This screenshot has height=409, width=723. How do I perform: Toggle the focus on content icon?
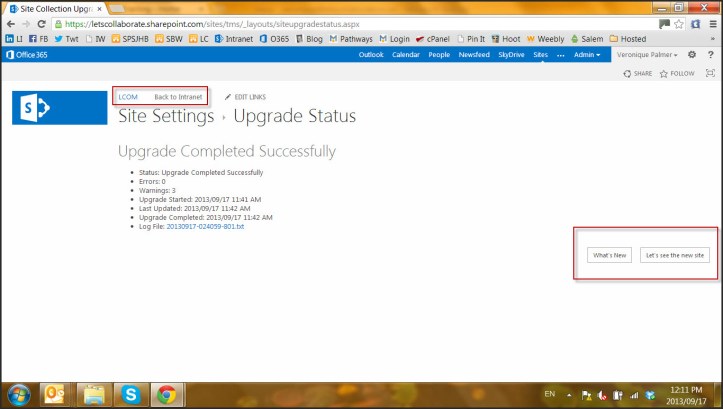710,73
